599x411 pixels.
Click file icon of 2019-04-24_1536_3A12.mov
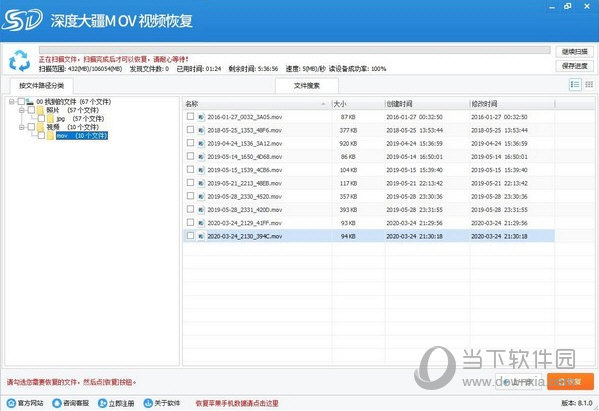pos(201,144)
